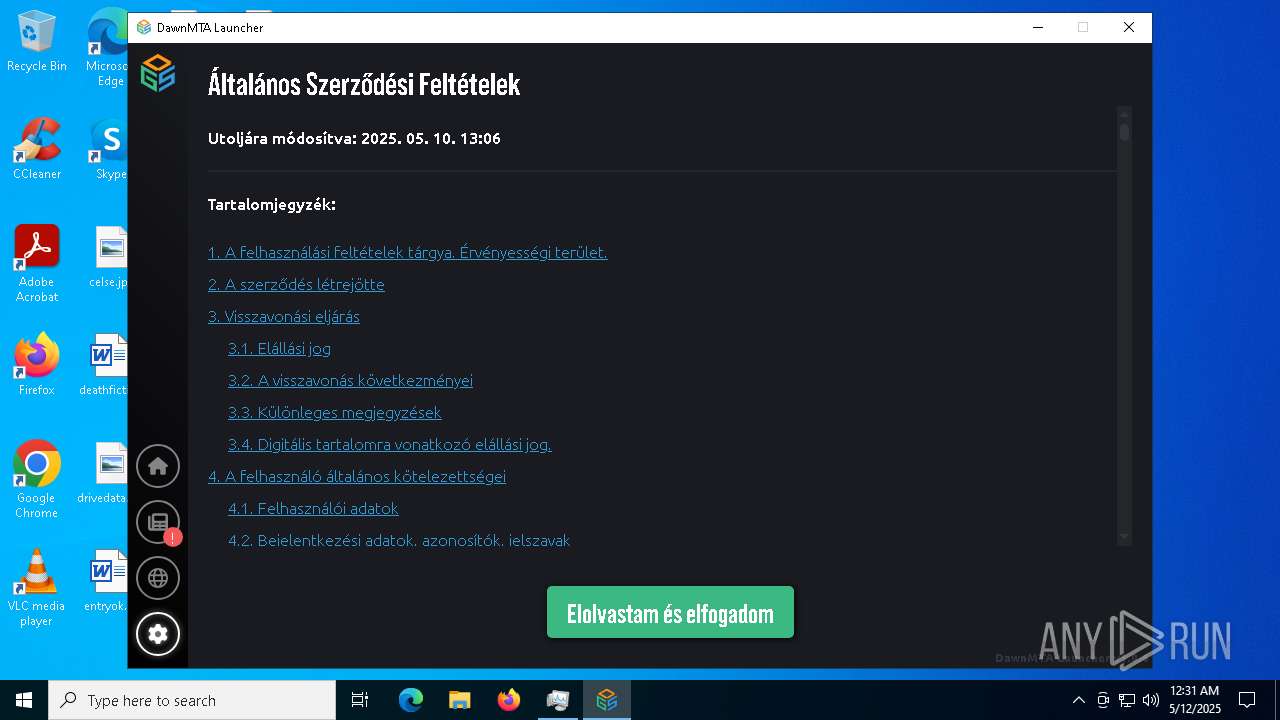Open link 4.1. Felhasználói adatok
The height and width of the screenshot is (720, 1280).
pyautogui.click(x=313, y=508)
